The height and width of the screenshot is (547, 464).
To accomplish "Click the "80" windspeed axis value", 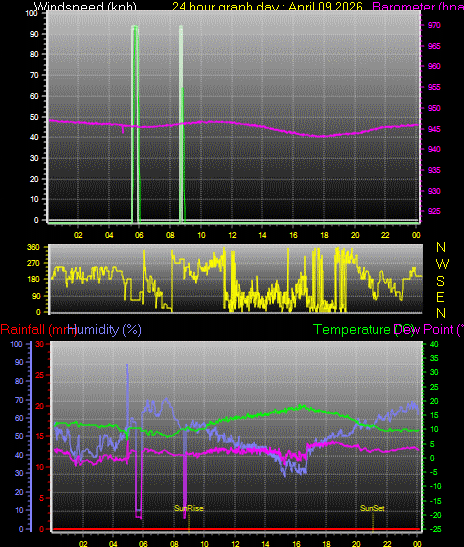I will [x=34, y=54].
